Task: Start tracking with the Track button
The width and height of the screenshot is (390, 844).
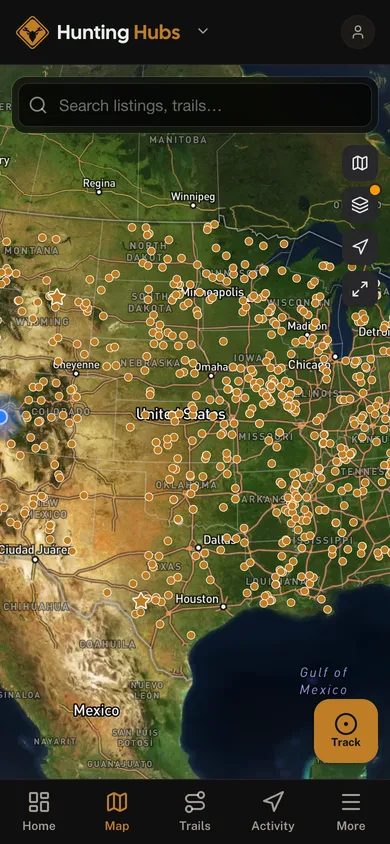Action: click(x=346, y=730)
